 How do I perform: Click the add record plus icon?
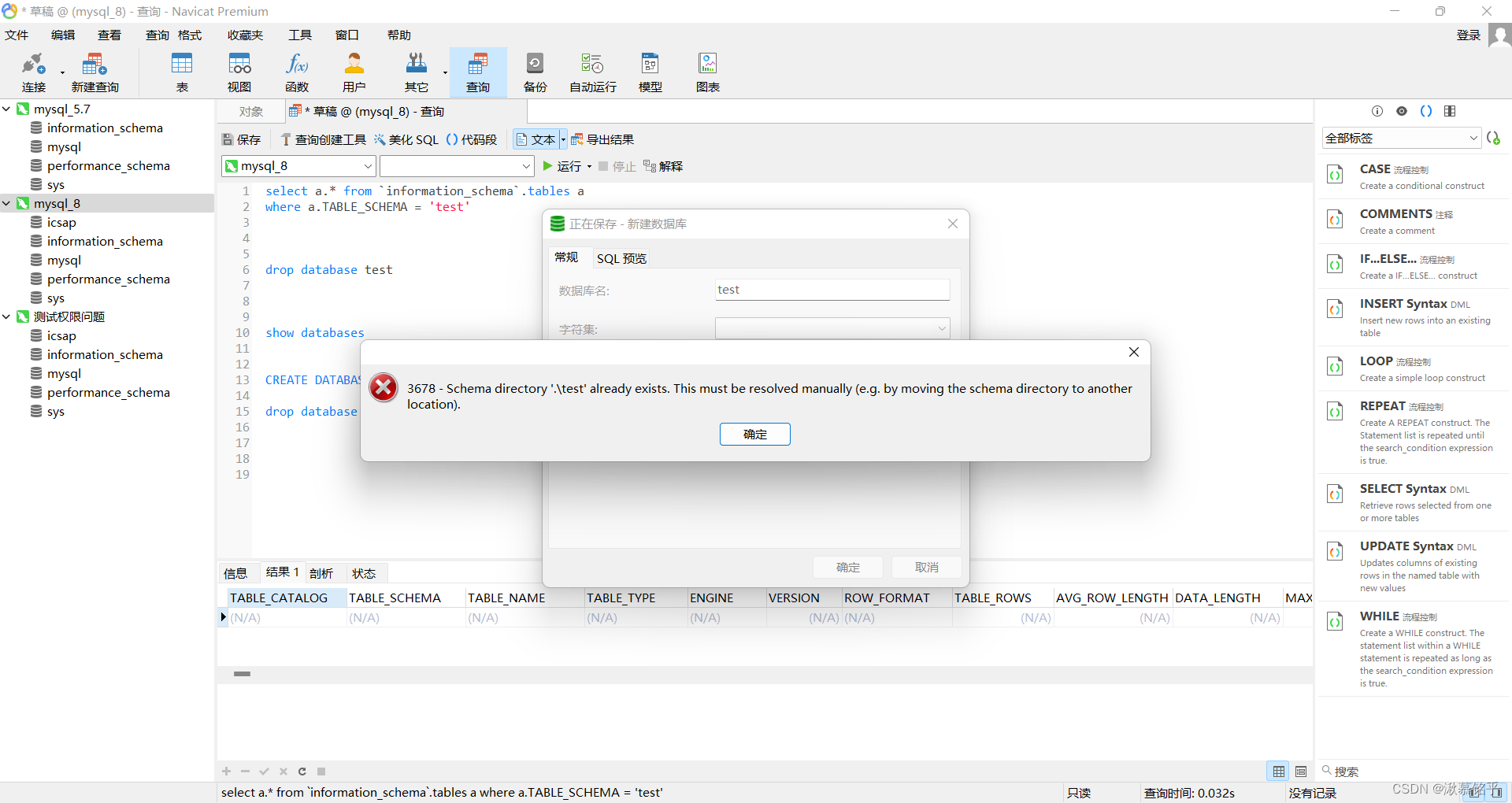[x=227, y=772]
